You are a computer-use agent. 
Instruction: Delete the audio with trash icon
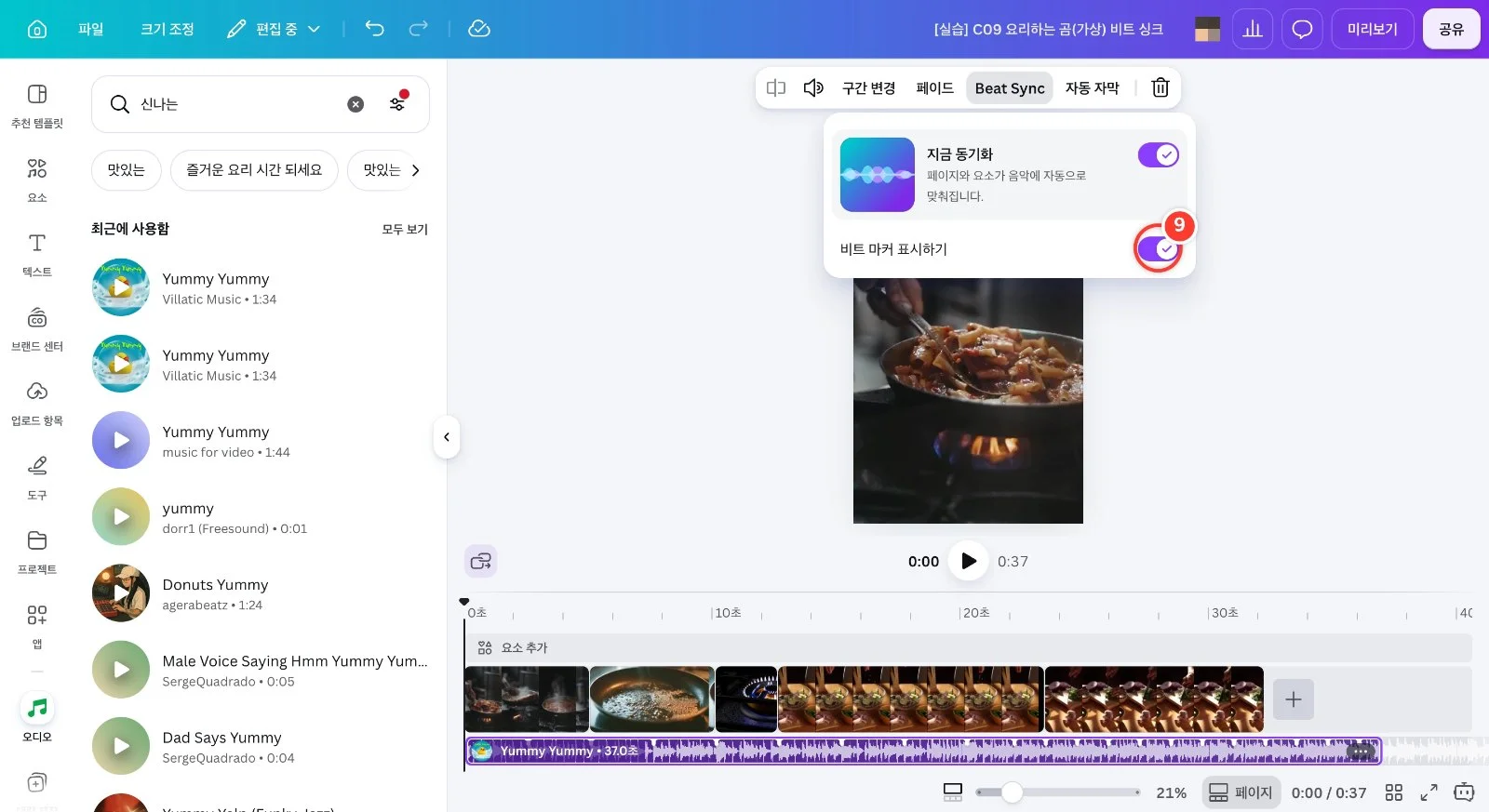pyautogui.click(x=1160, y=87)
